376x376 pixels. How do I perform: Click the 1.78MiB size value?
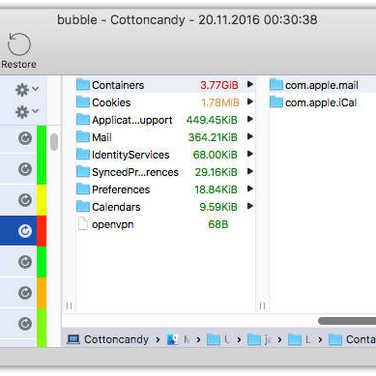pyautogui.click(x=220, y=102)
